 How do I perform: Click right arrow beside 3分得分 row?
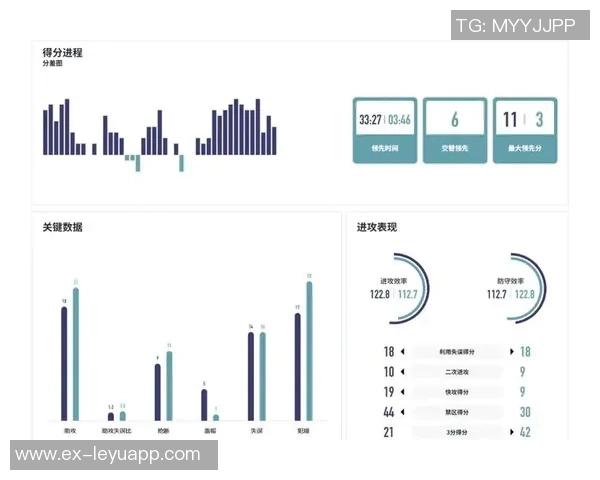pos(512,432)
